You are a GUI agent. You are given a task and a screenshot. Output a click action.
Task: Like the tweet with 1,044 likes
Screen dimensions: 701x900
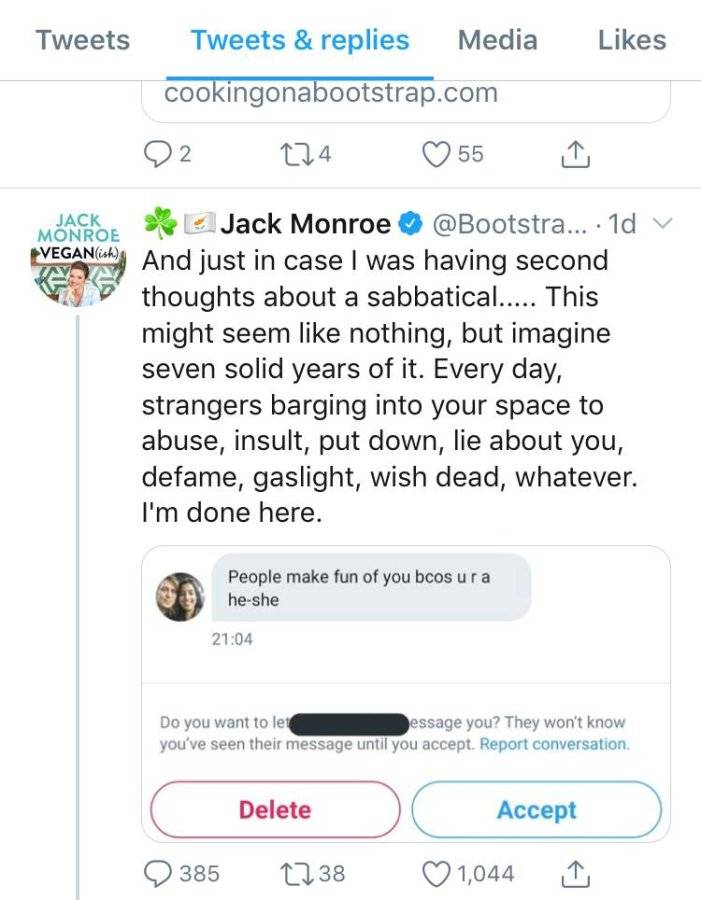tap(436, 874)
